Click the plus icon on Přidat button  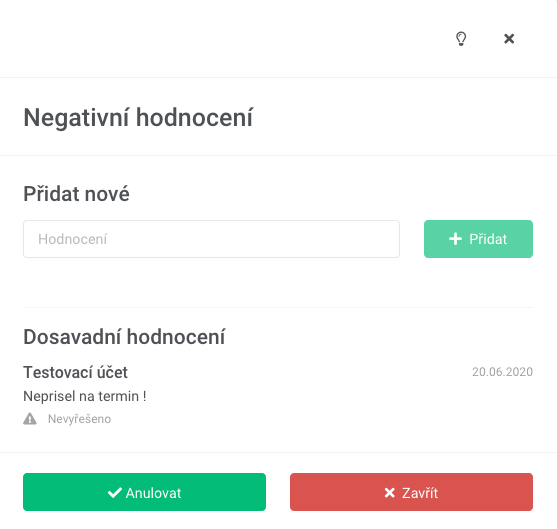tap(455, 239)
